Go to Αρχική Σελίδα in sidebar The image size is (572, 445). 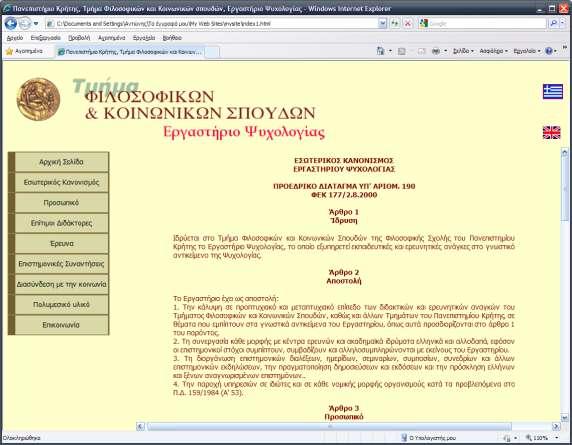point(61,162)
